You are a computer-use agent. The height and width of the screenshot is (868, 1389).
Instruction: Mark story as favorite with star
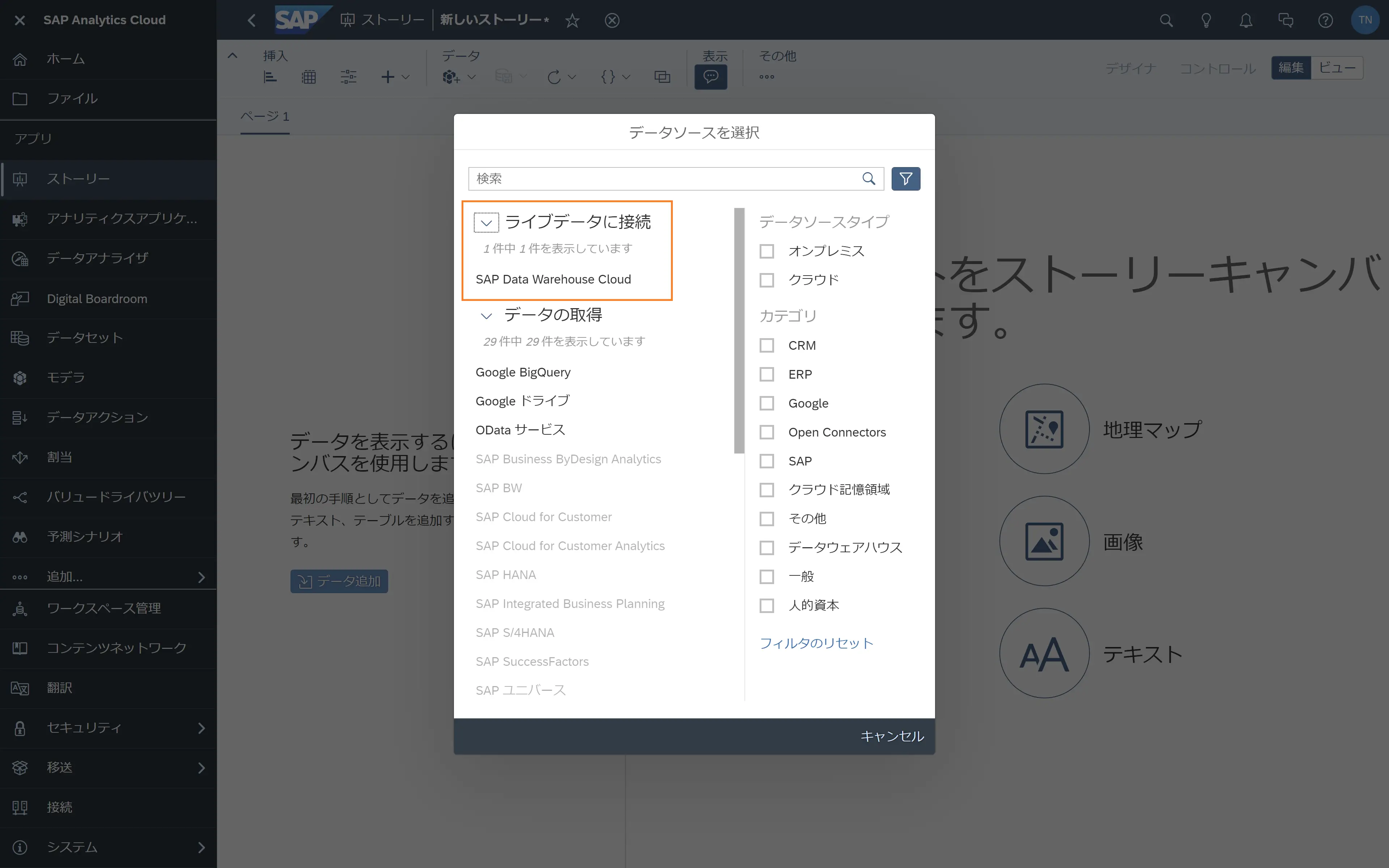coord(572,21)
